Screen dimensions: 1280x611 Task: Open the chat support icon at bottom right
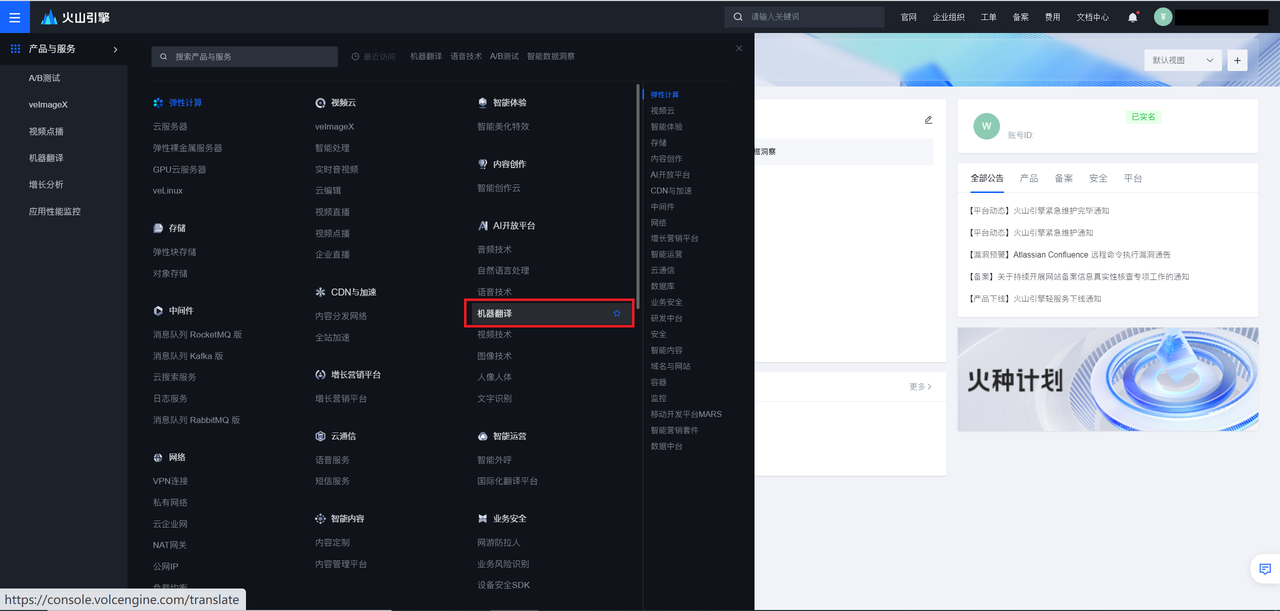click(x=1265, y=569)
